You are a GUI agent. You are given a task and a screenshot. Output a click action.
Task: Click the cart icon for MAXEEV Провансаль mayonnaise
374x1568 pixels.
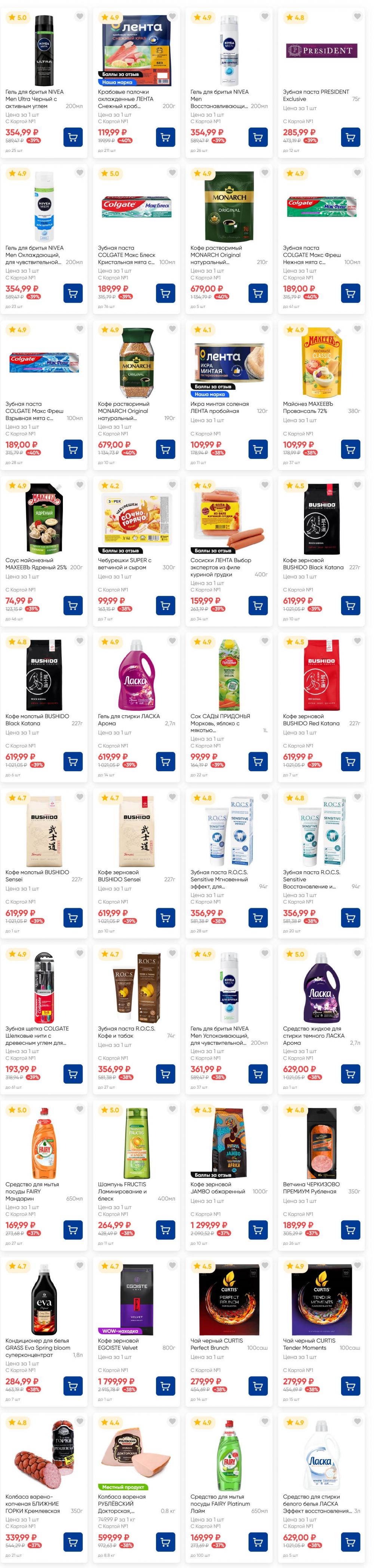351,450
